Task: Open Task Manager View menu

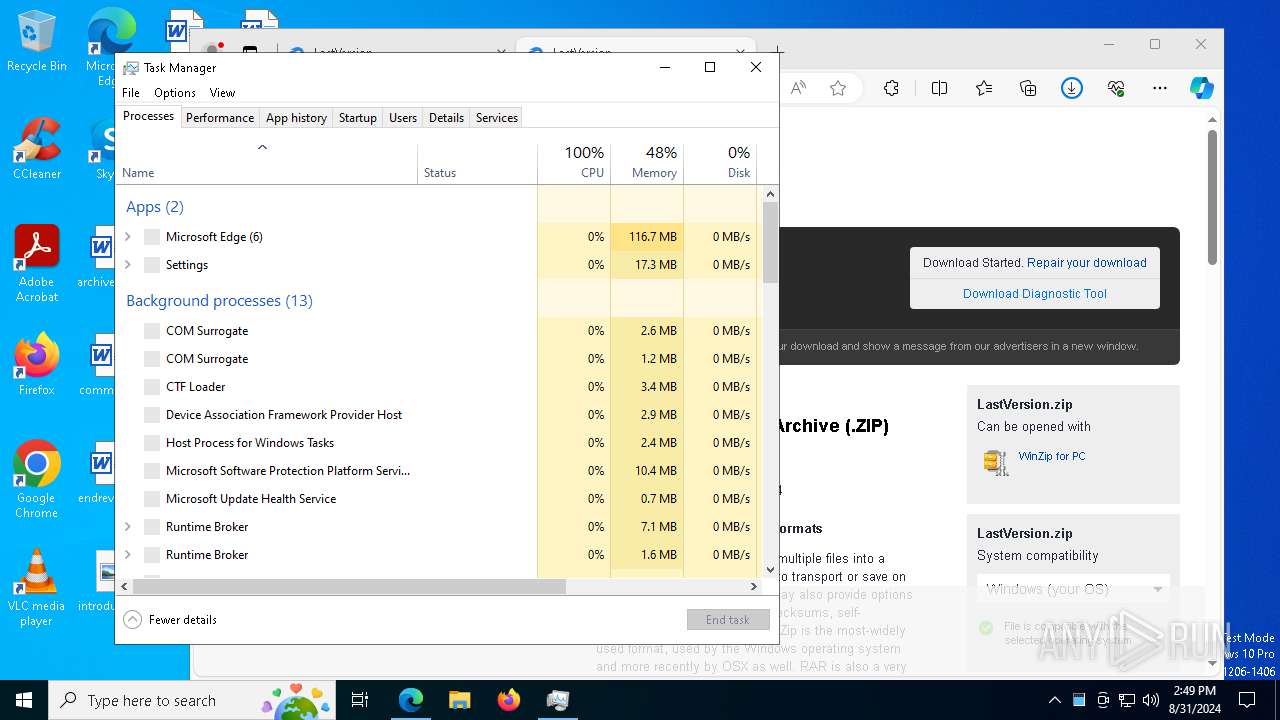Action: (x=222, y=93)
